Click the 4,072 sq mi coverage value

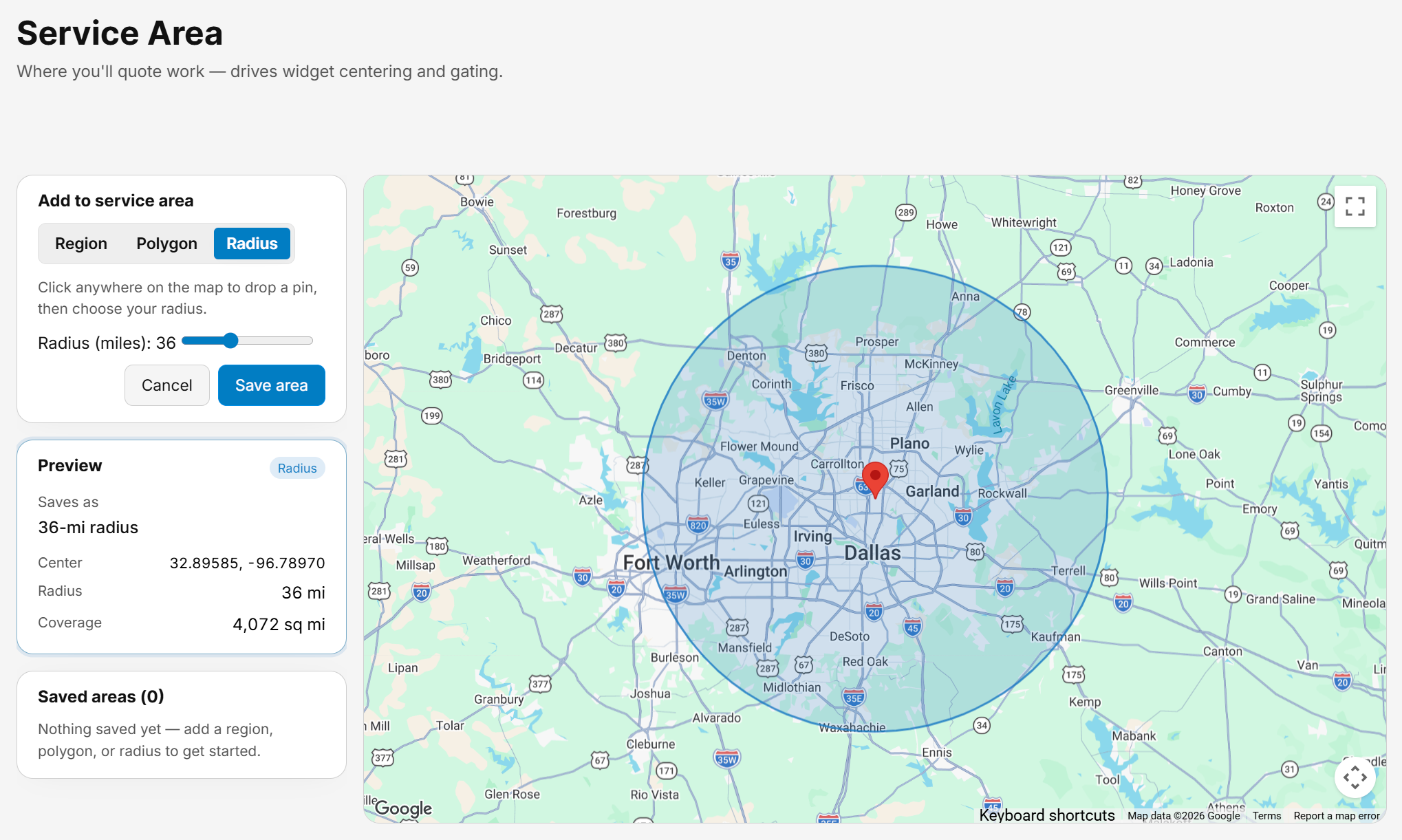coord(279,624)
